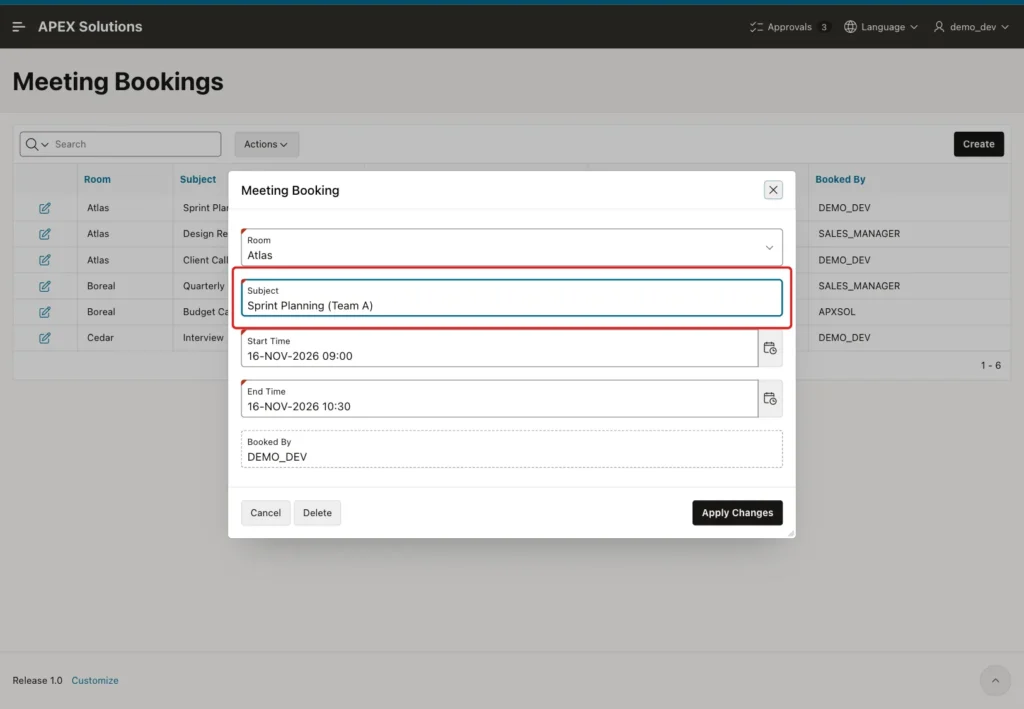Expand the Room select list
1024x709 pixels.
pos(769,247)
